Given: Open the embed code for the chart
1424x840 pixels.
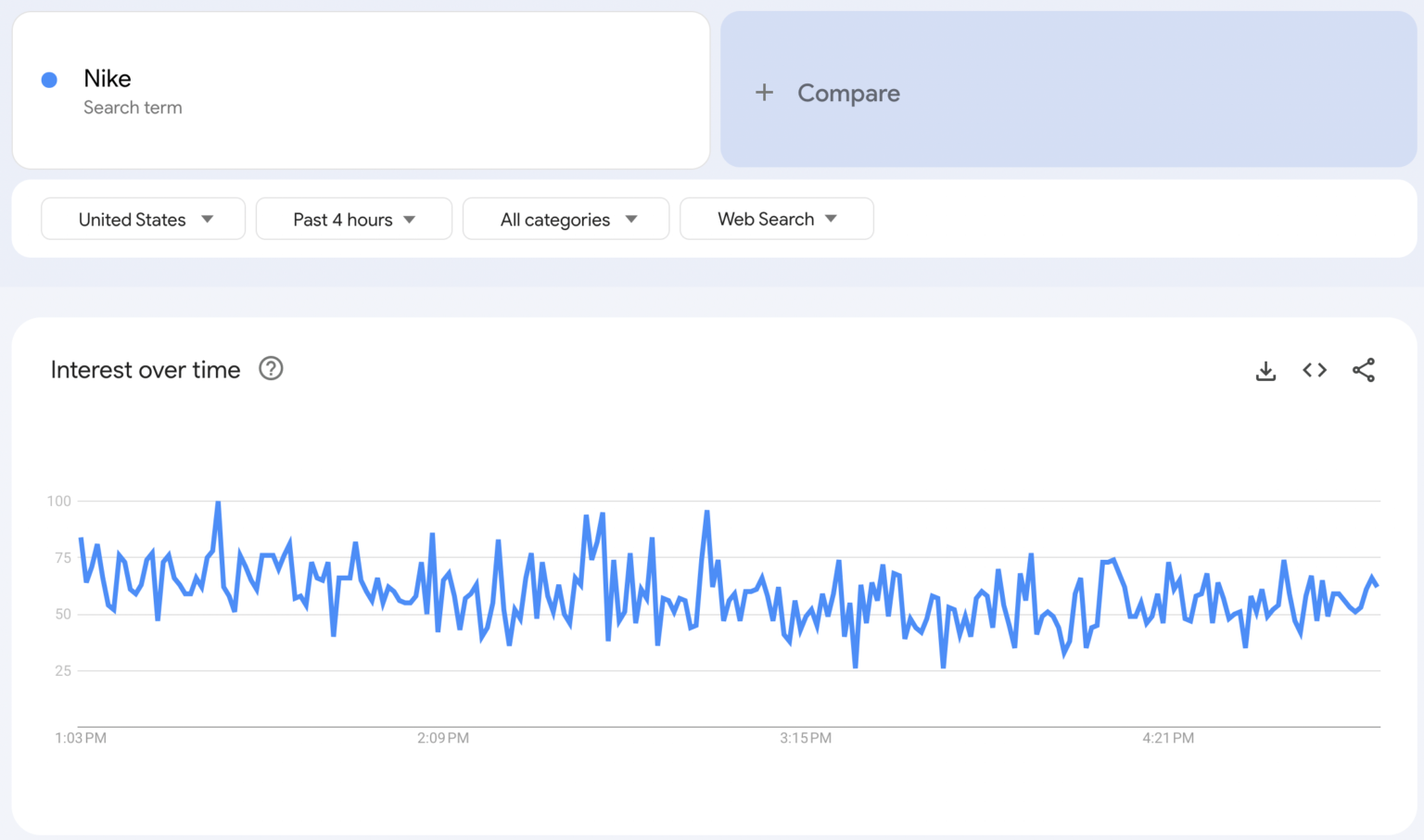Looking at the screenshot, I should click(1314, 370).
